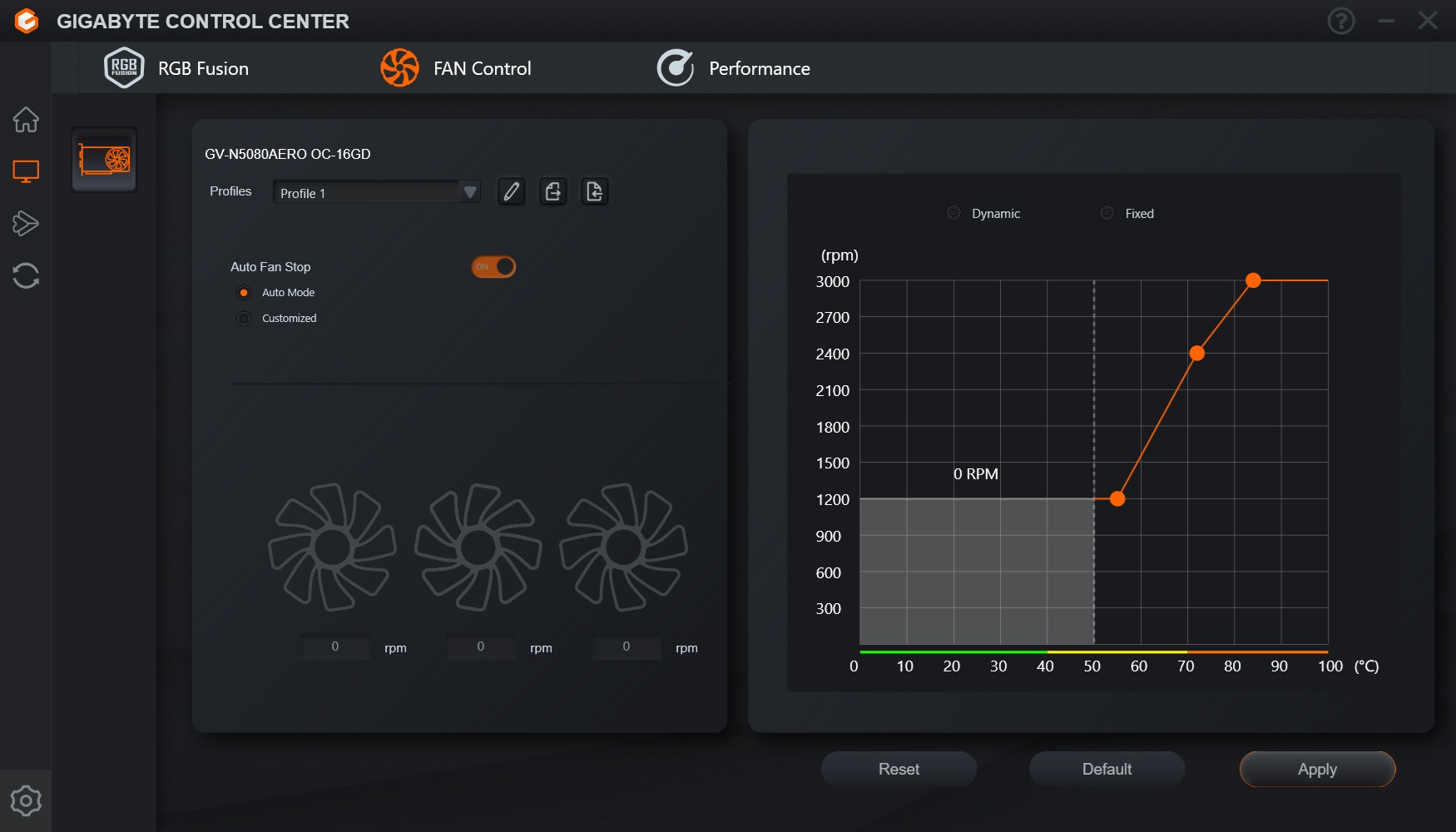
Task: Close the Gigabyte Control Center window
Action: tap(1428, 21)
